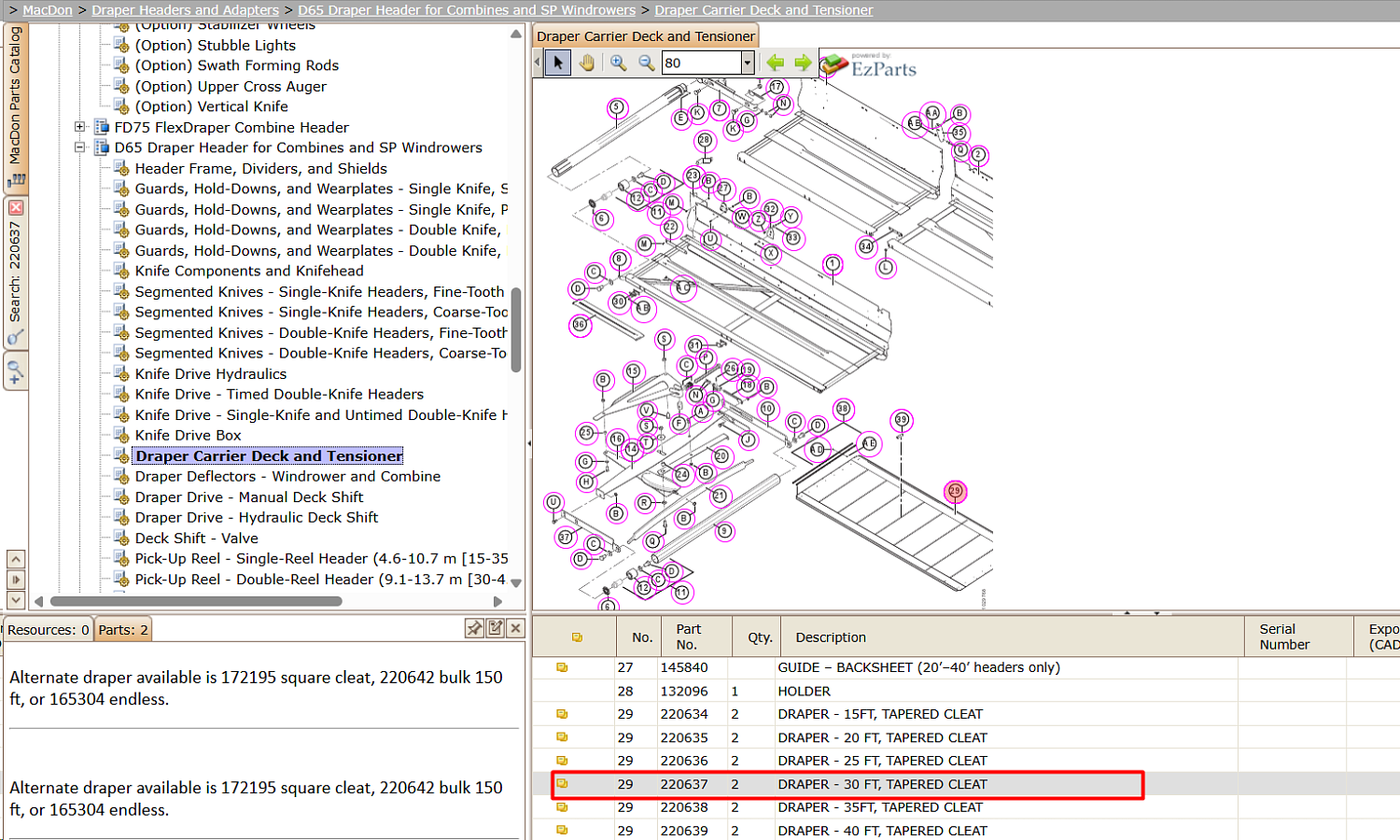Open the Parts: 2 tab
The image size is (1400, 840).
[x=123, y=630]
